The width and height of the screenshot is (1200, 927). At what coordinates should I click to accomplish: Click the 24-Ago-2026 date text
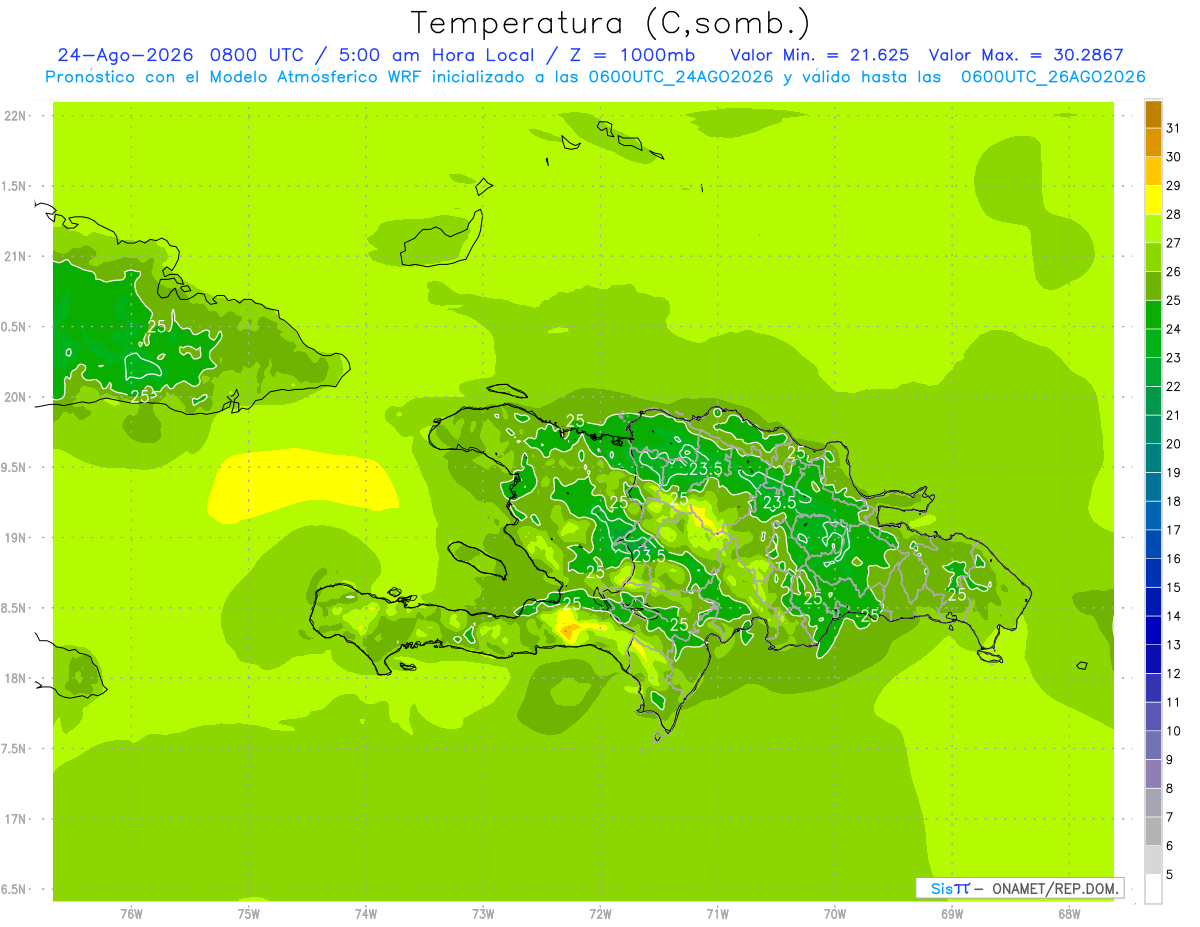124,55
